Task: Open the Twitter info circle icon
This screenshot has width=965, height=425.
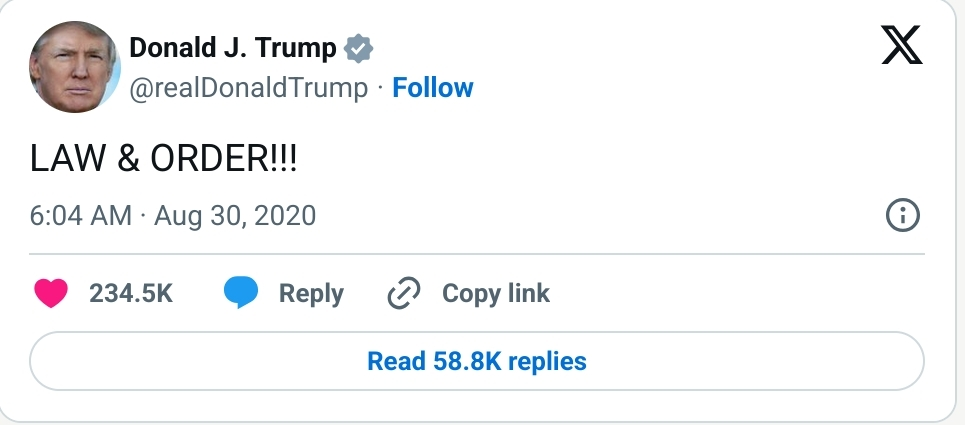Action: coord(902,215)
